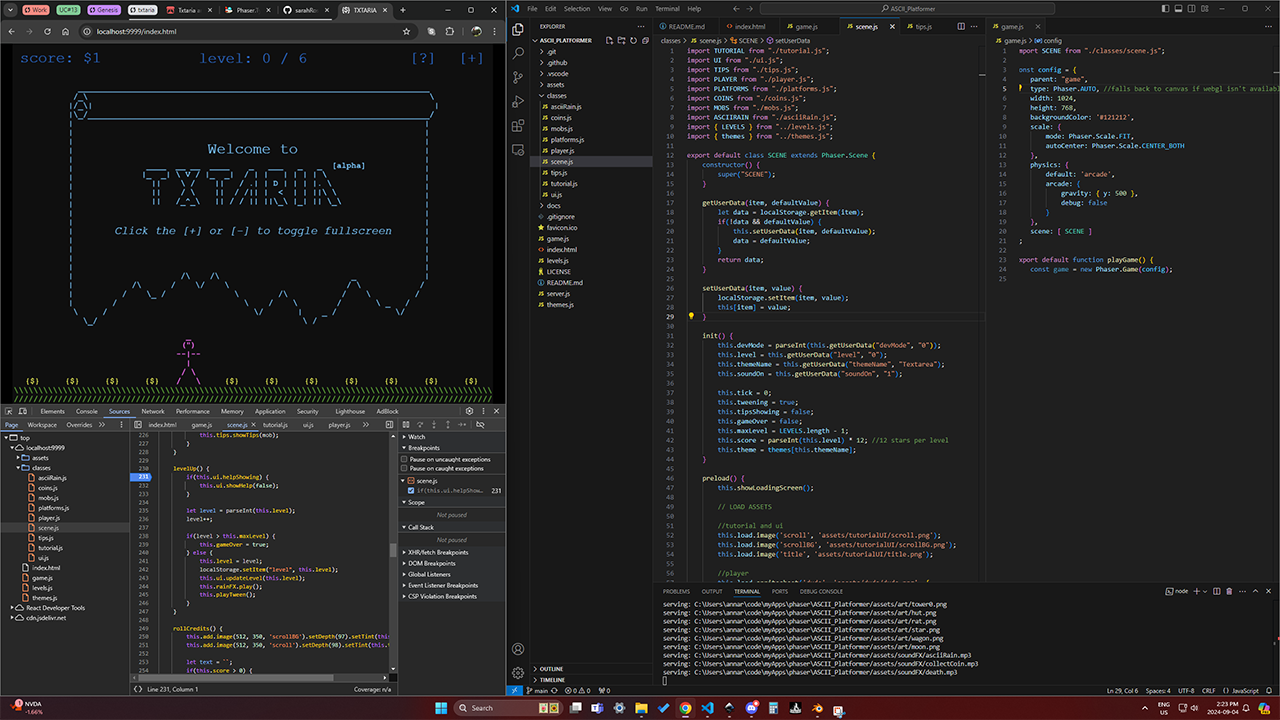Open README.md in the Explorer
This screenshot has width=1280, height=720.
(x=564, y=282)
